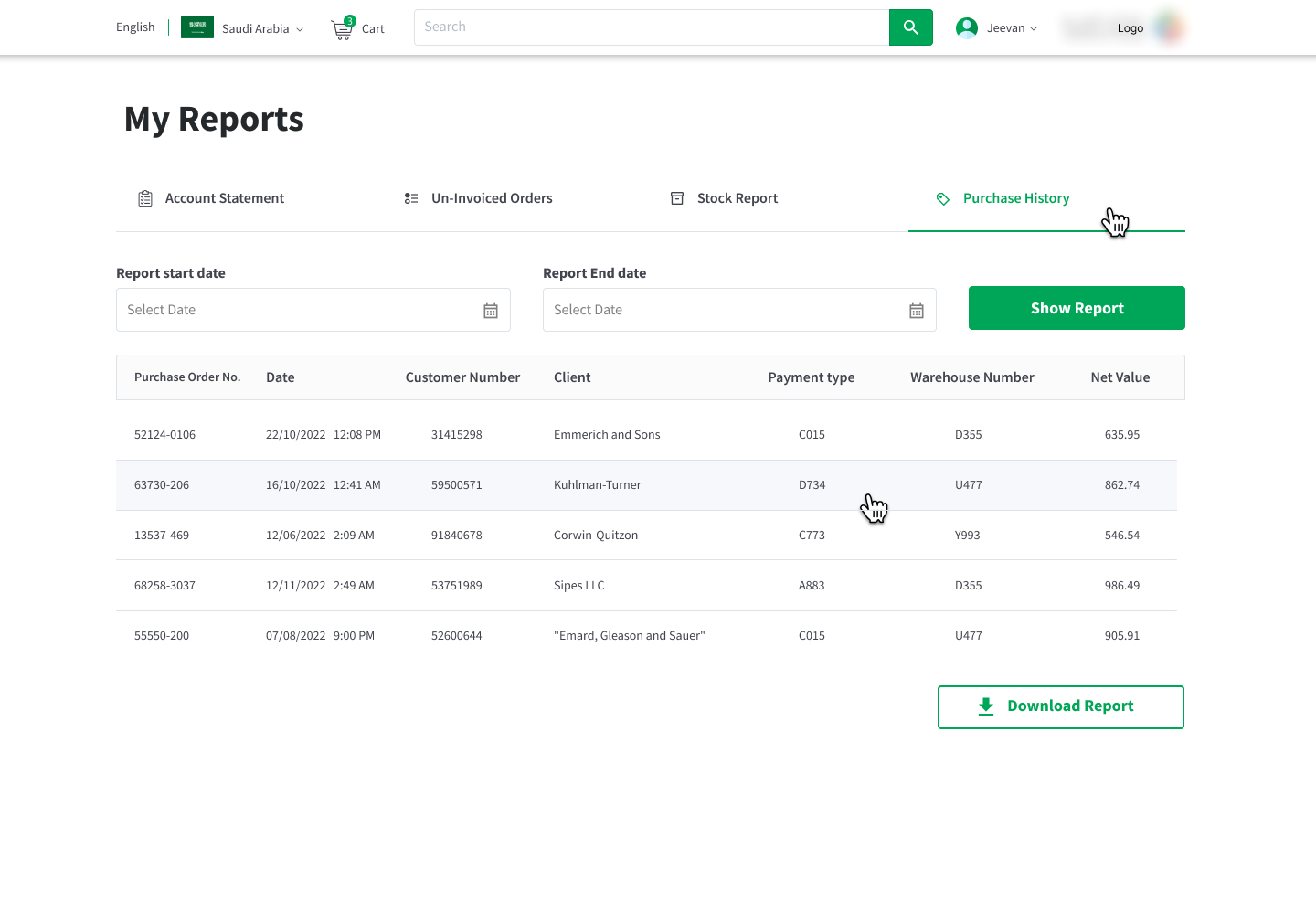1316x923 pixels.
Task: Focus the Search input field
Action: pos(651,27)
